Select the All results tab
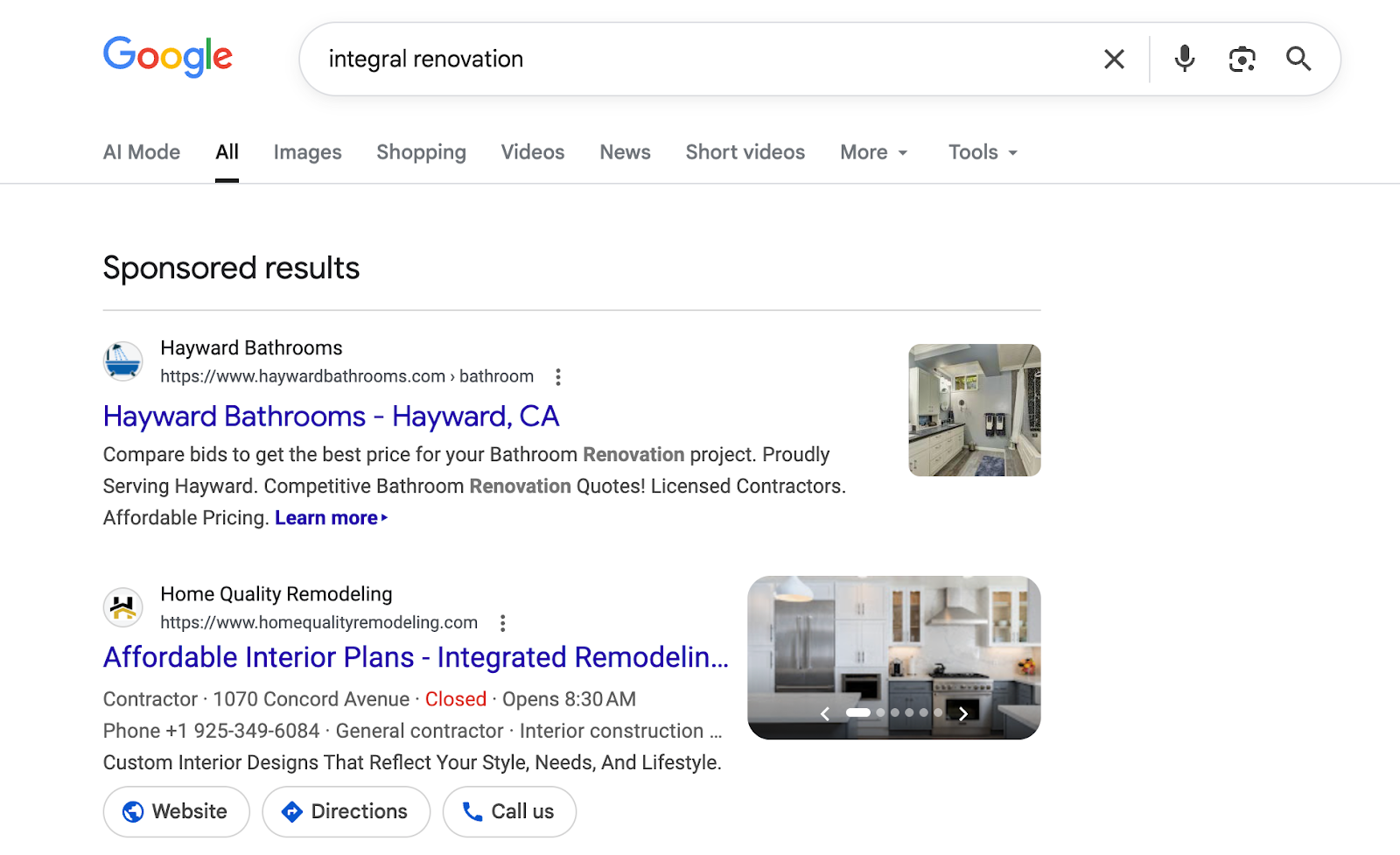Image resolution: width=1400 pixels, height=855 pixels. [227, 152]
